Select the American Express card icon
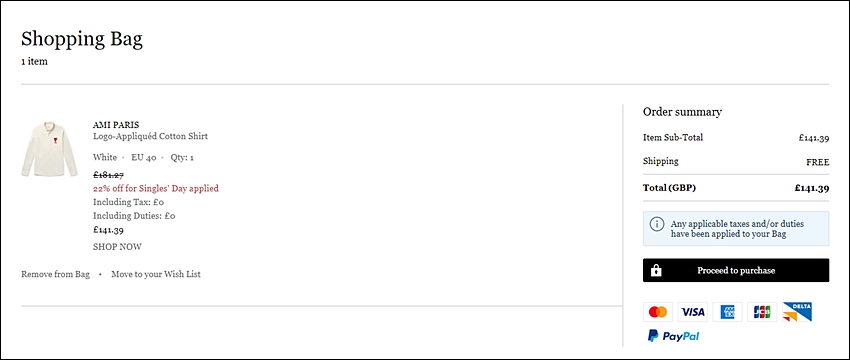The width and height of the screenshot is (850, 360). point(727,312)
